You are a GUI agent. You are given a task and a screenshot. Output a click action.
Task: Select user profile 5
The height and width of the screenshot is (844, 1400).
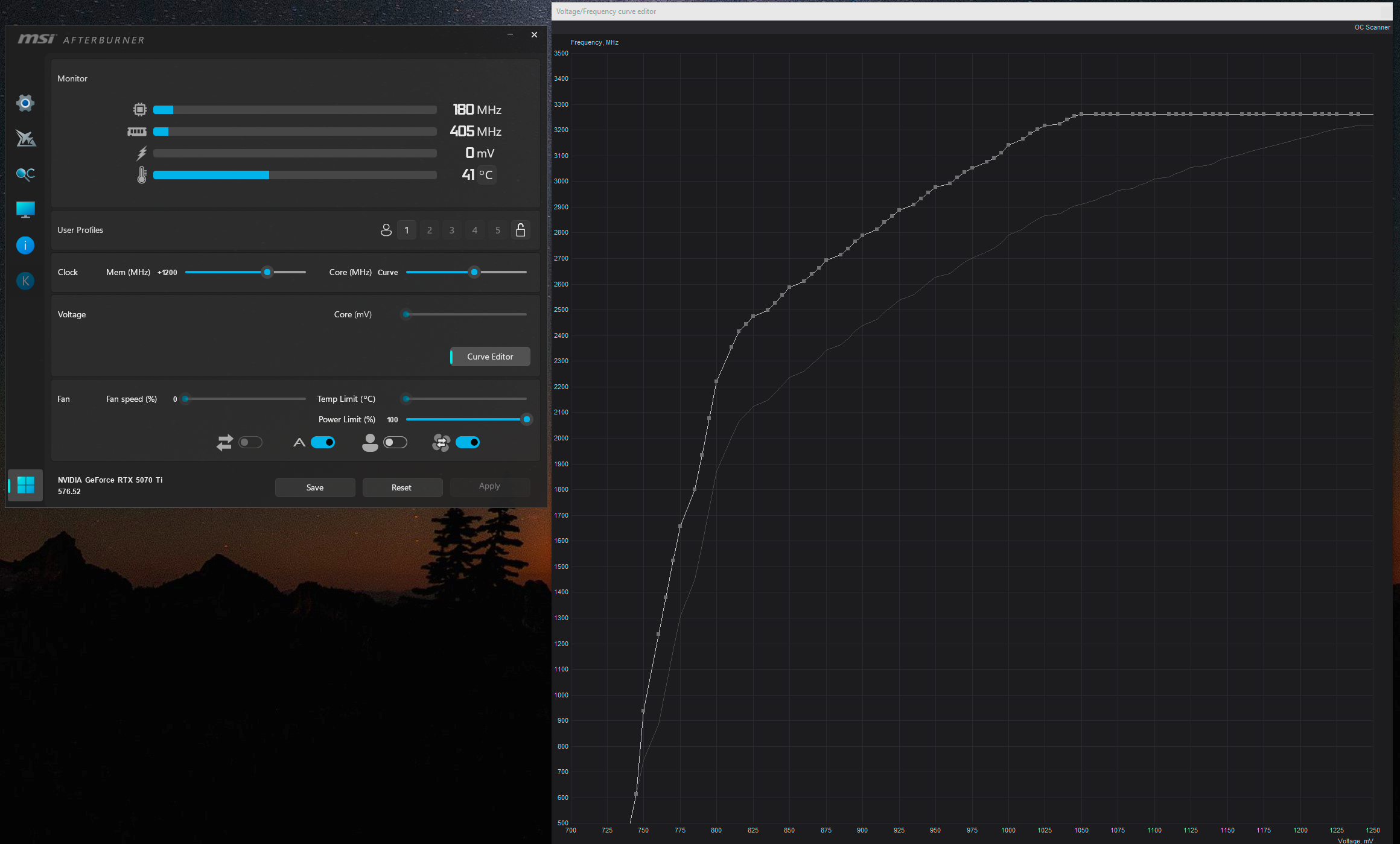click(498, 230)
